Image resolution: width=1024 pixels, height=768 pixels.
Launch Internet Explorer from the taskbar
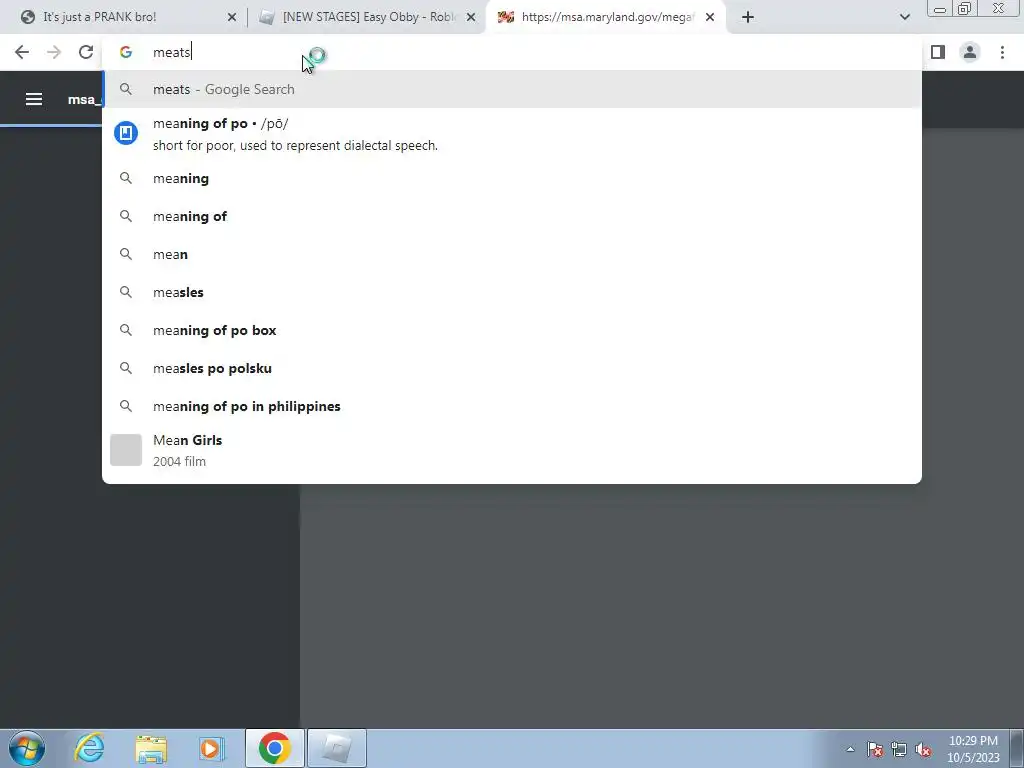[x=89, y=748]
